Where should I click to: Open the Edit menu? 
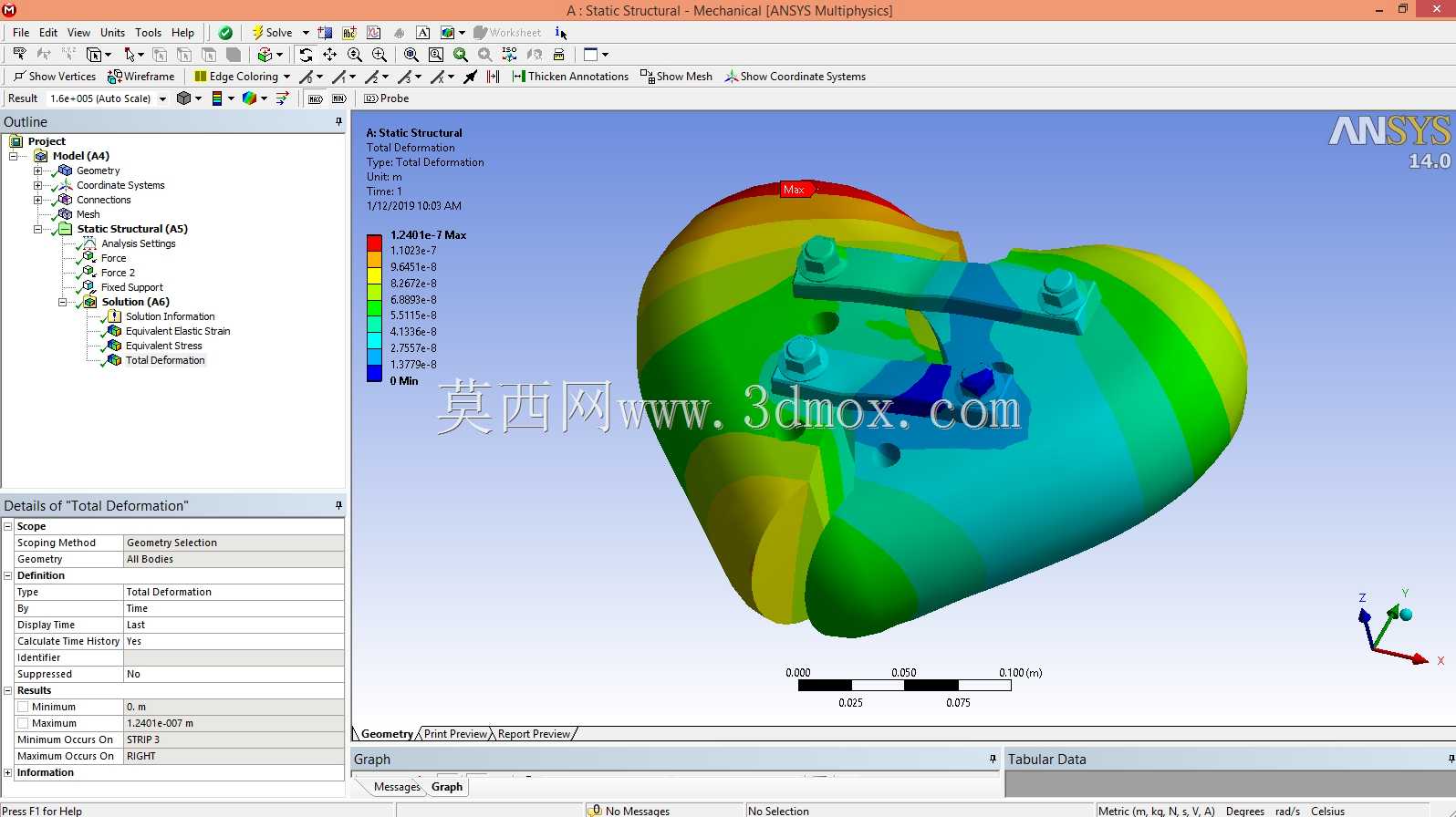pos(48,33)
